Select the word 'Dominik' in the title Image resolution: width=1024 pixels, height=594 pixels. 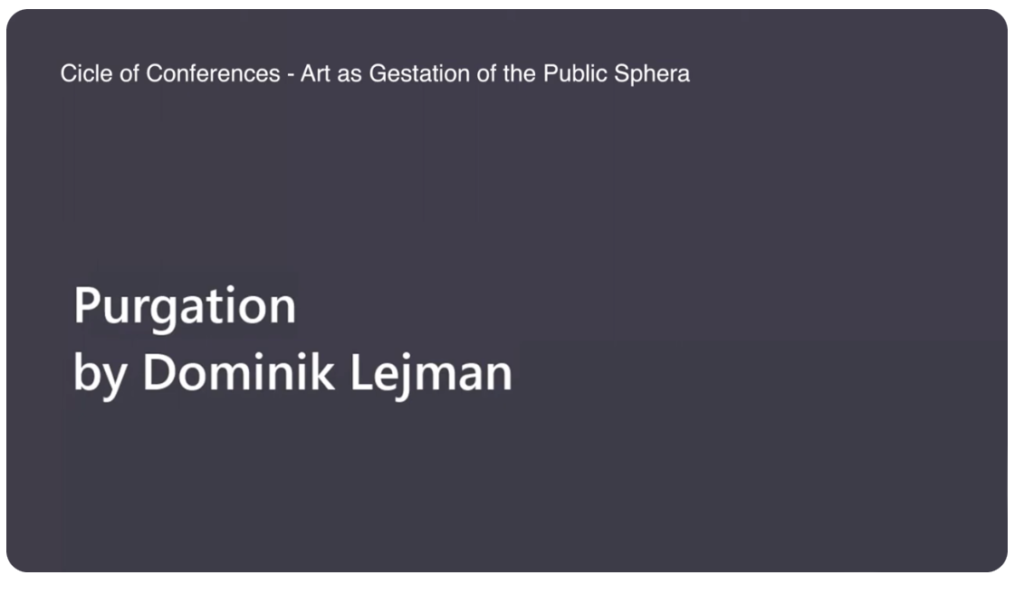coord(238,371)
